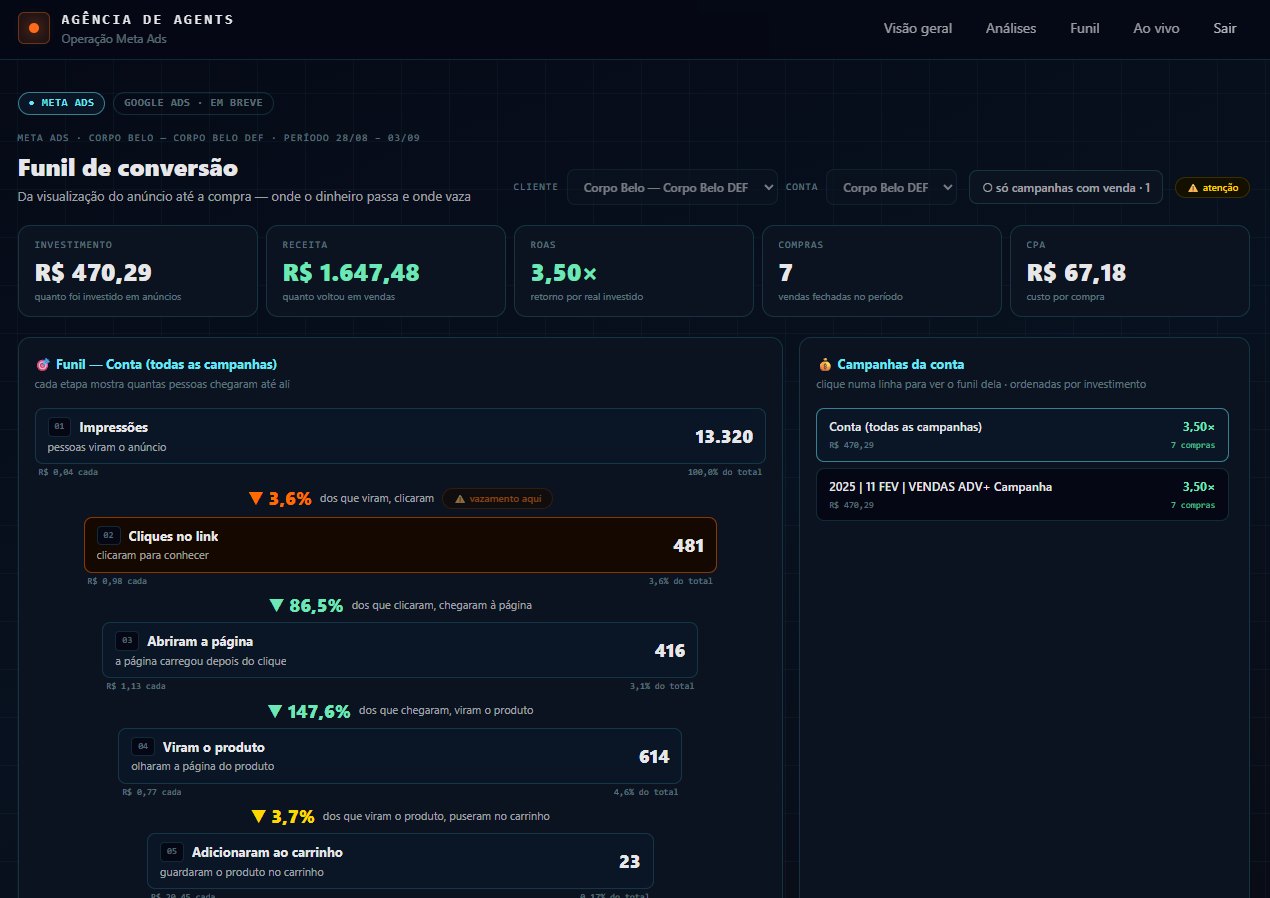1270x898 pixels.
Task: Click the target icon beside Funil — Conta
Action: [42, 365]
